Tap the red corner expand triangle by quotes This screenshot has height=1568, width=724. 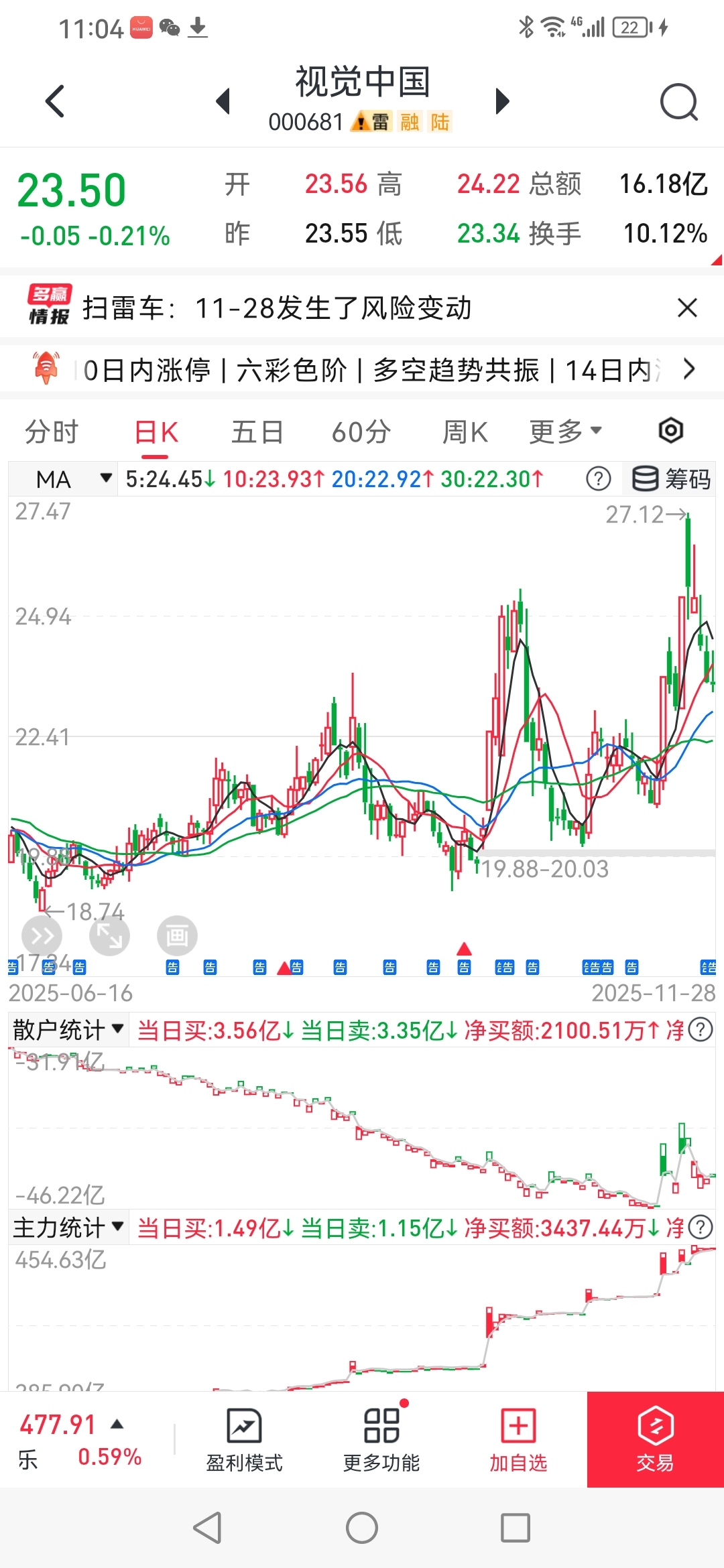point(717,259)
